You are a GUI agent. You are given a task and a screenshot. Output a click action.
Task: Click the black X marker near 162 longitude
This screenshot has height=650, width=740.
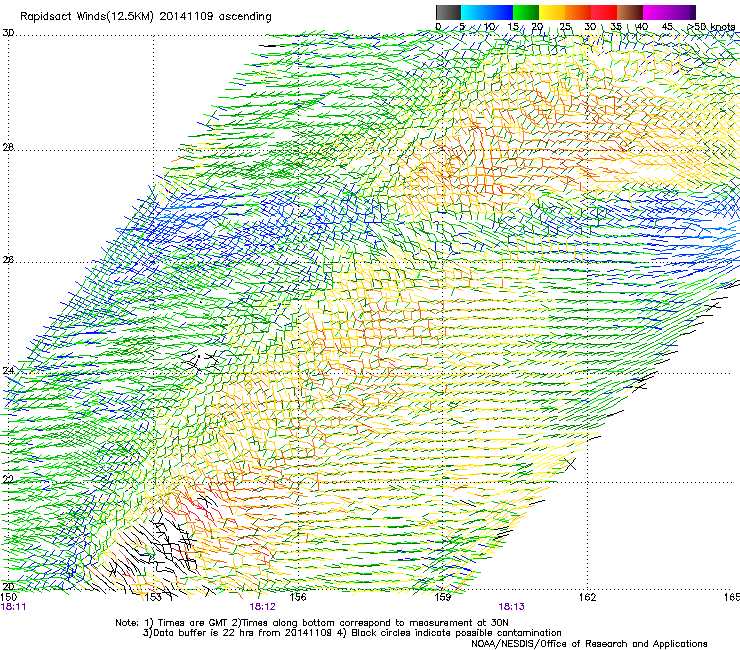(571, 464)
